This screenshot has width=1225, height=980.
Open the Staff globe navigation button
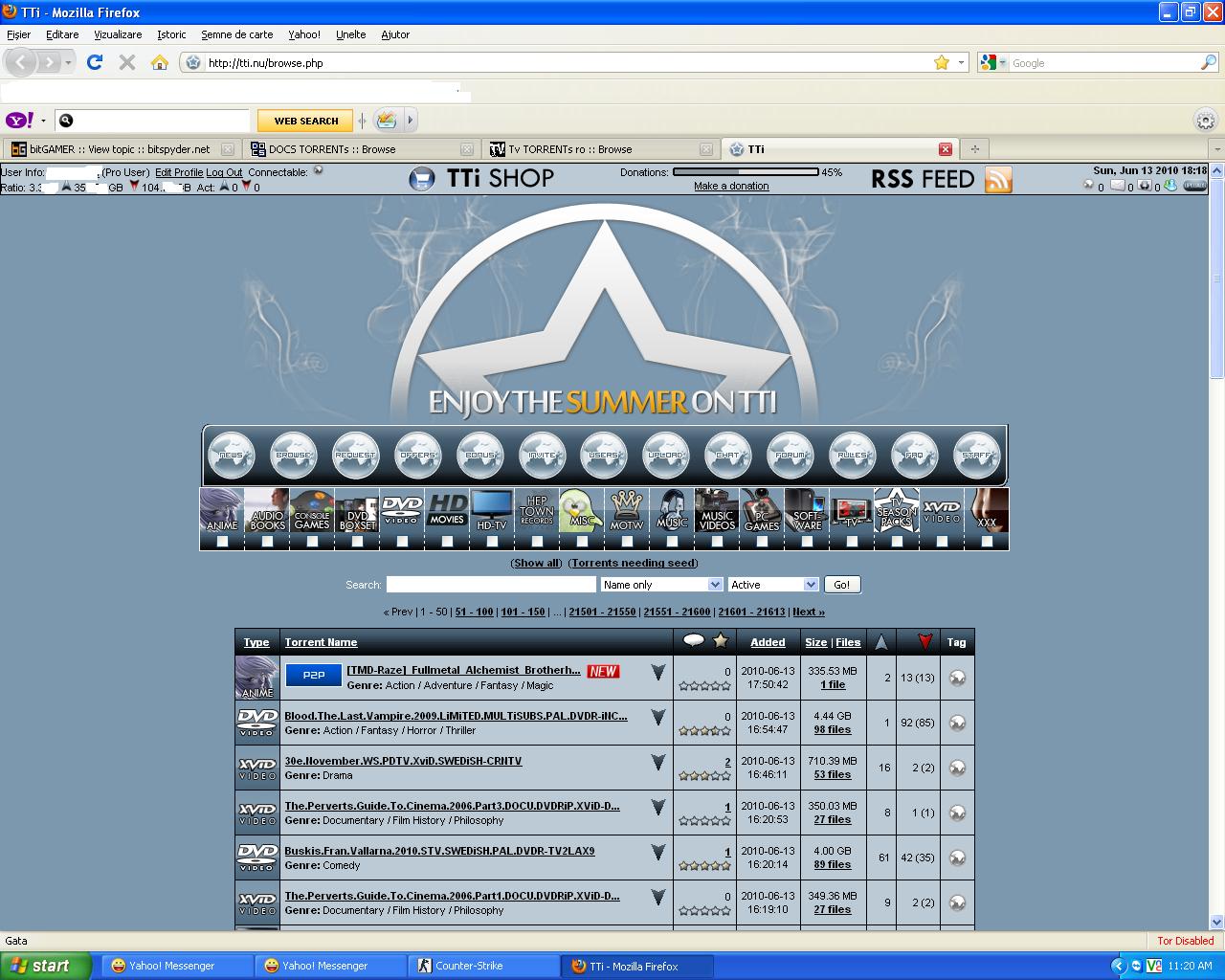(976, 456)
